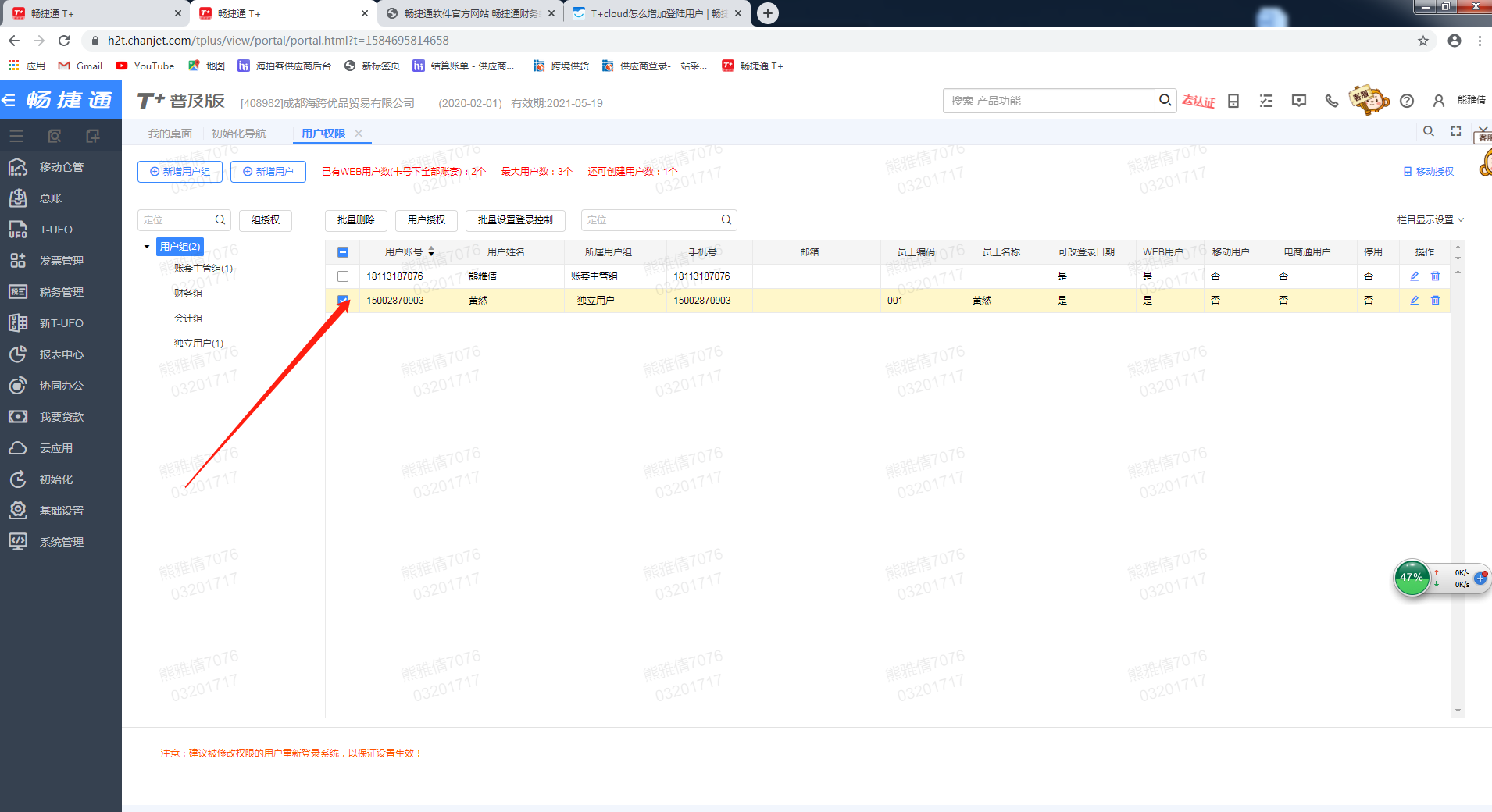
Task: Click the 客服 monkey mascot icon
Action: click(x=1369, y=100)
